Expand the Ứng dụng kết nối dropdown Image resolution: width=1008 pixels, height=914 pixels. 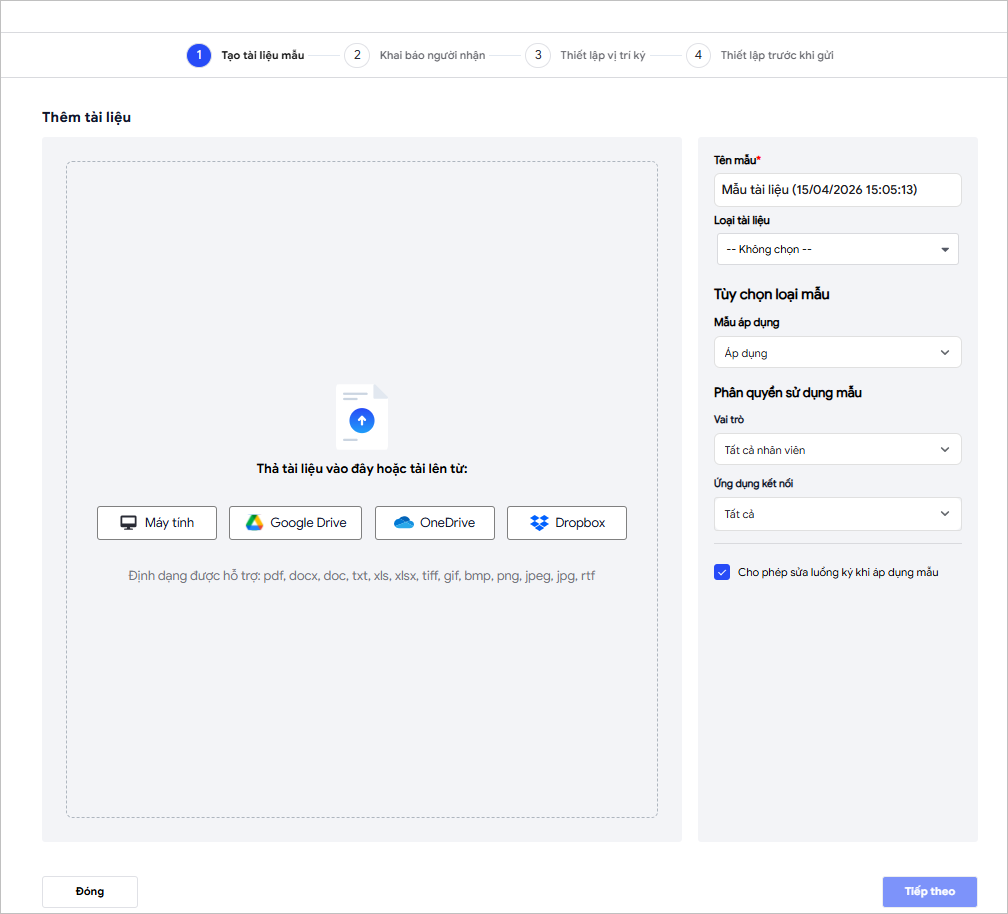coord(837,514)
